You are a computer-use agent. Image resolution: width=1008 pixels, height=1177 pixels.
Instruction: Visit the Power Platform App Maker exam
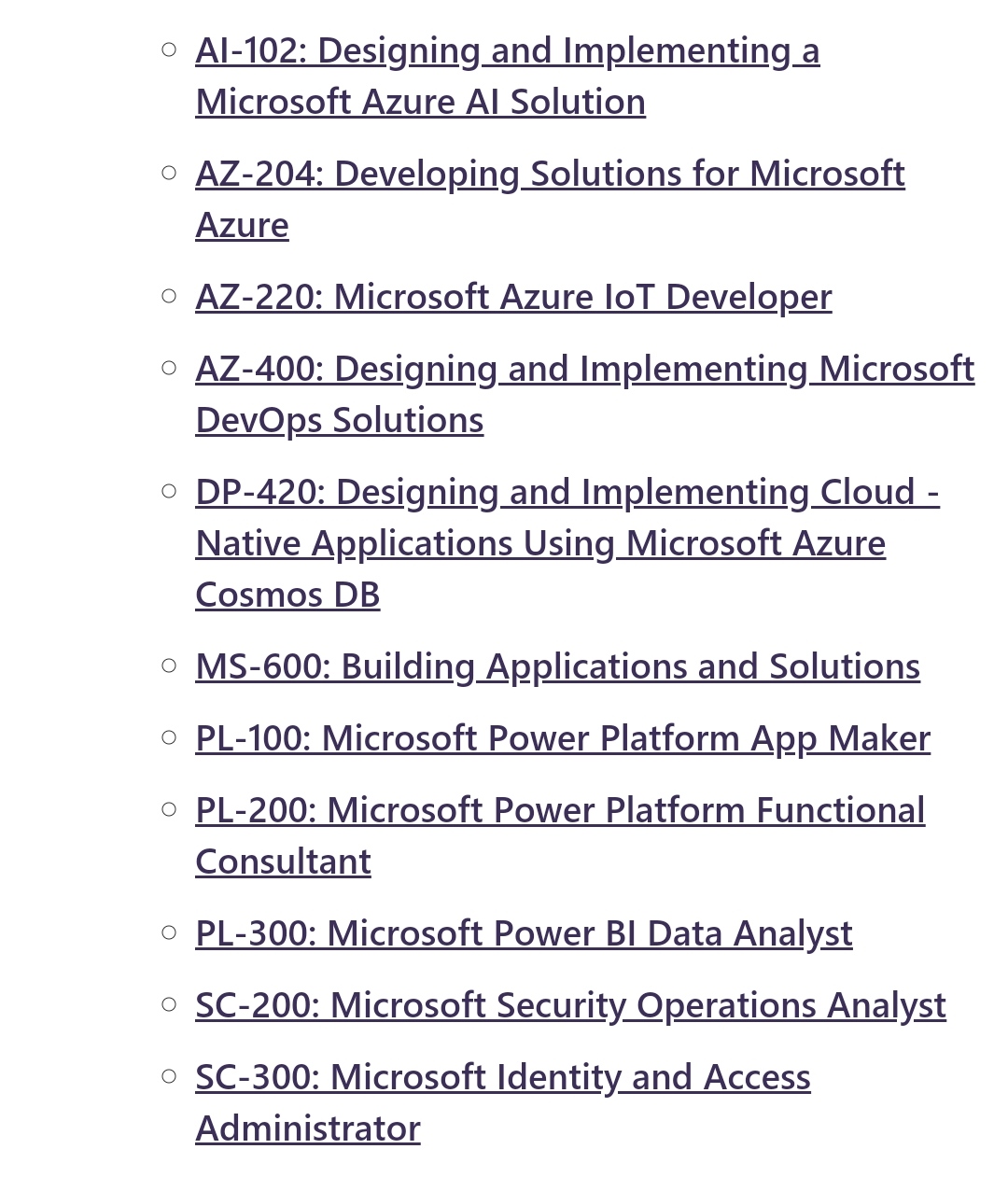pyautogui.click(x=563, y=739)
